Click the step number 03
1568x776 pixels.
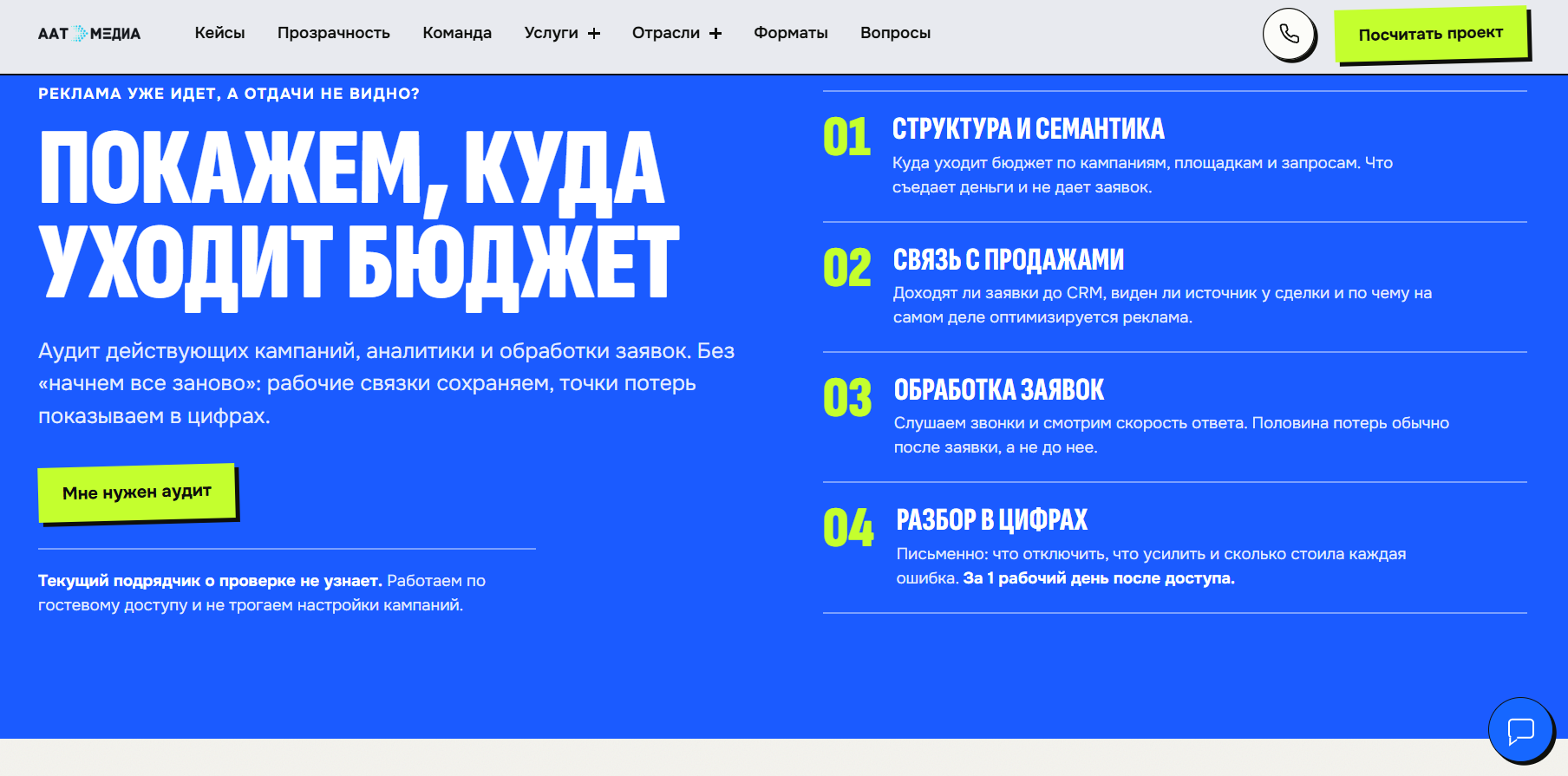click(x=847, y=397)
